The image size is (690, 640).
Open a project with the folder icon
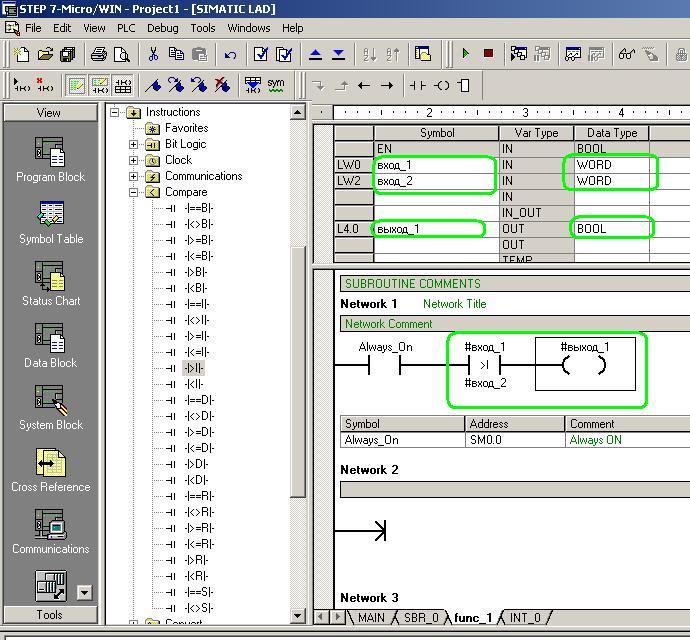click(x=44, y=54)
